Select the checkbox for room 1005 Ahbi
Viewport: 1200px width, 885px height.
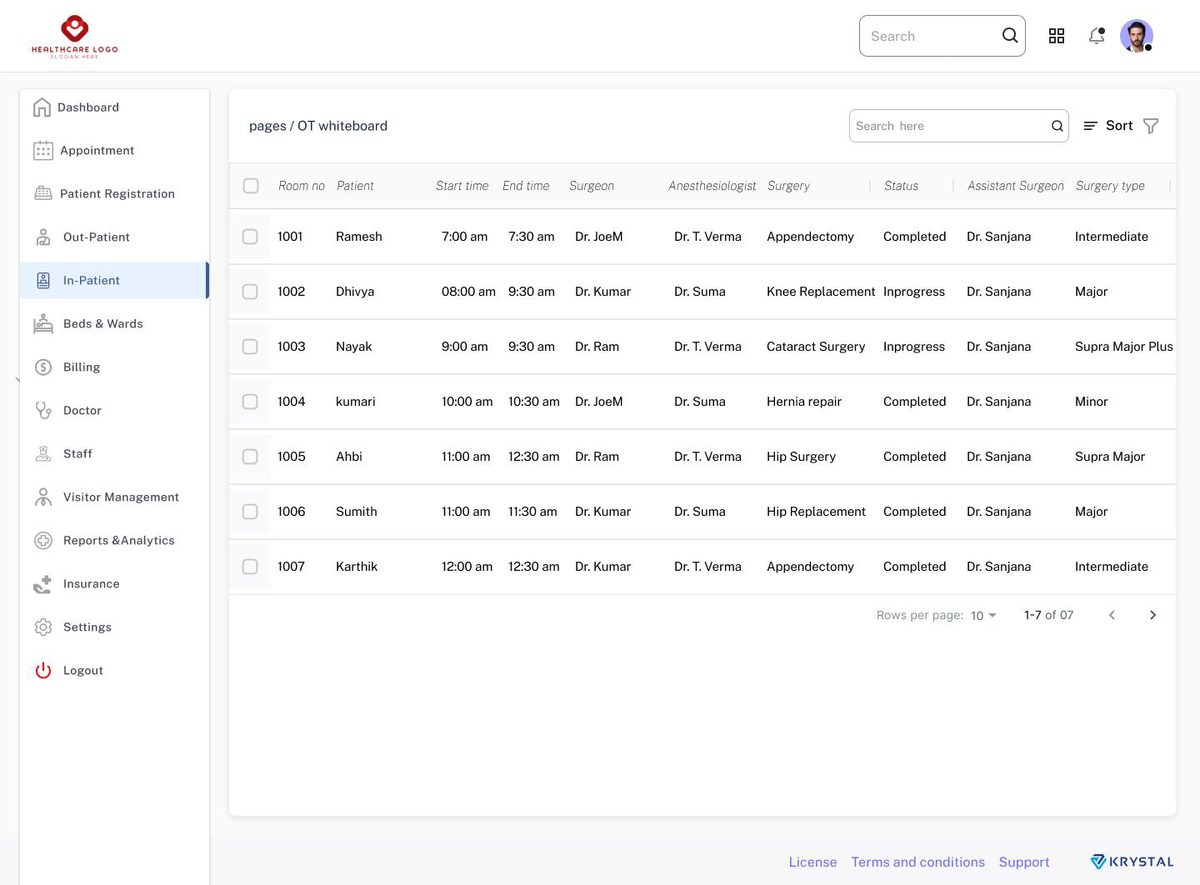[250, 457]
